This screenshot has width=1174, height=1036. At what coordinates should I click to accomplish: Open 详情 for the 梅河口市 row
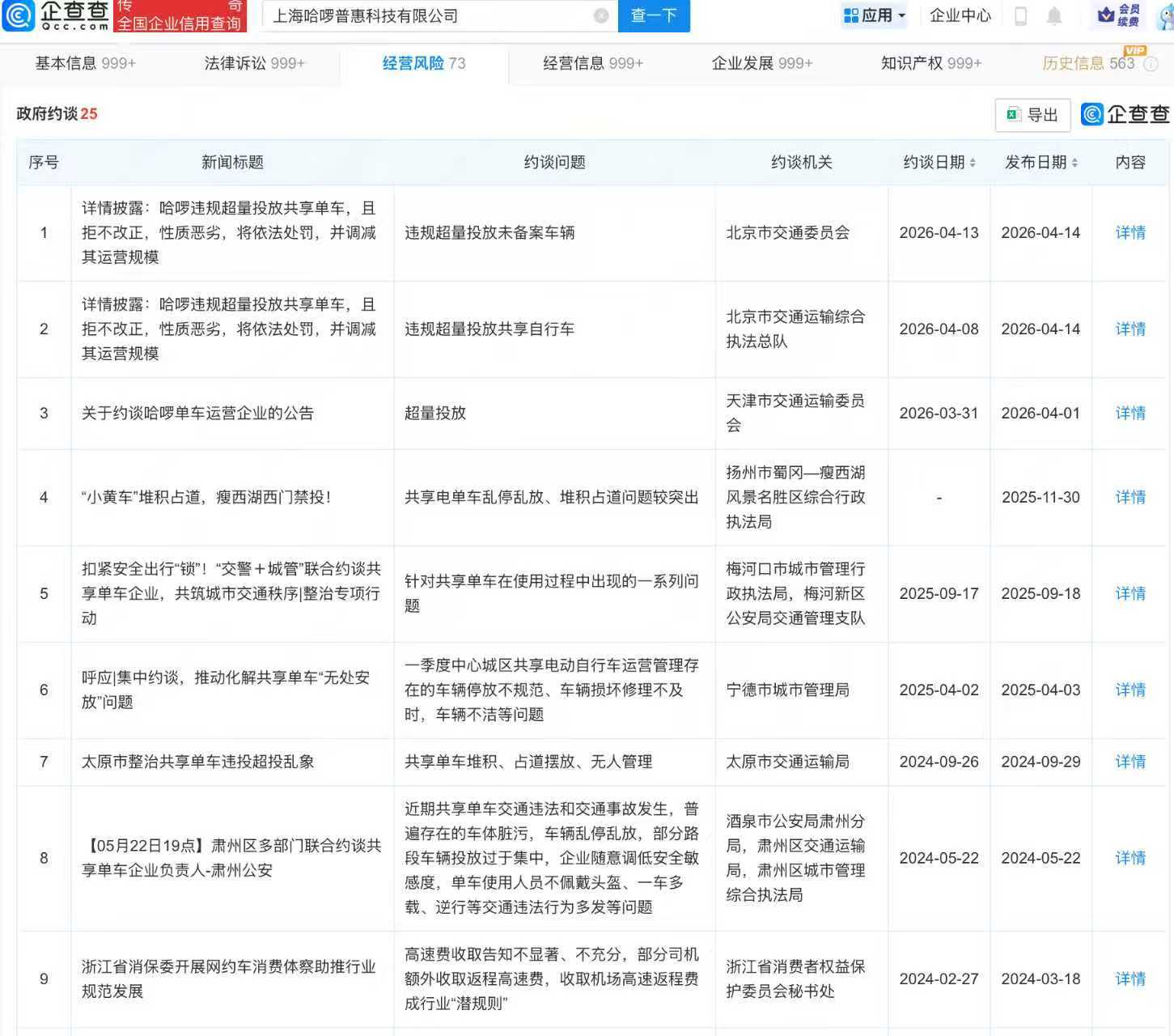point(1130,594)
